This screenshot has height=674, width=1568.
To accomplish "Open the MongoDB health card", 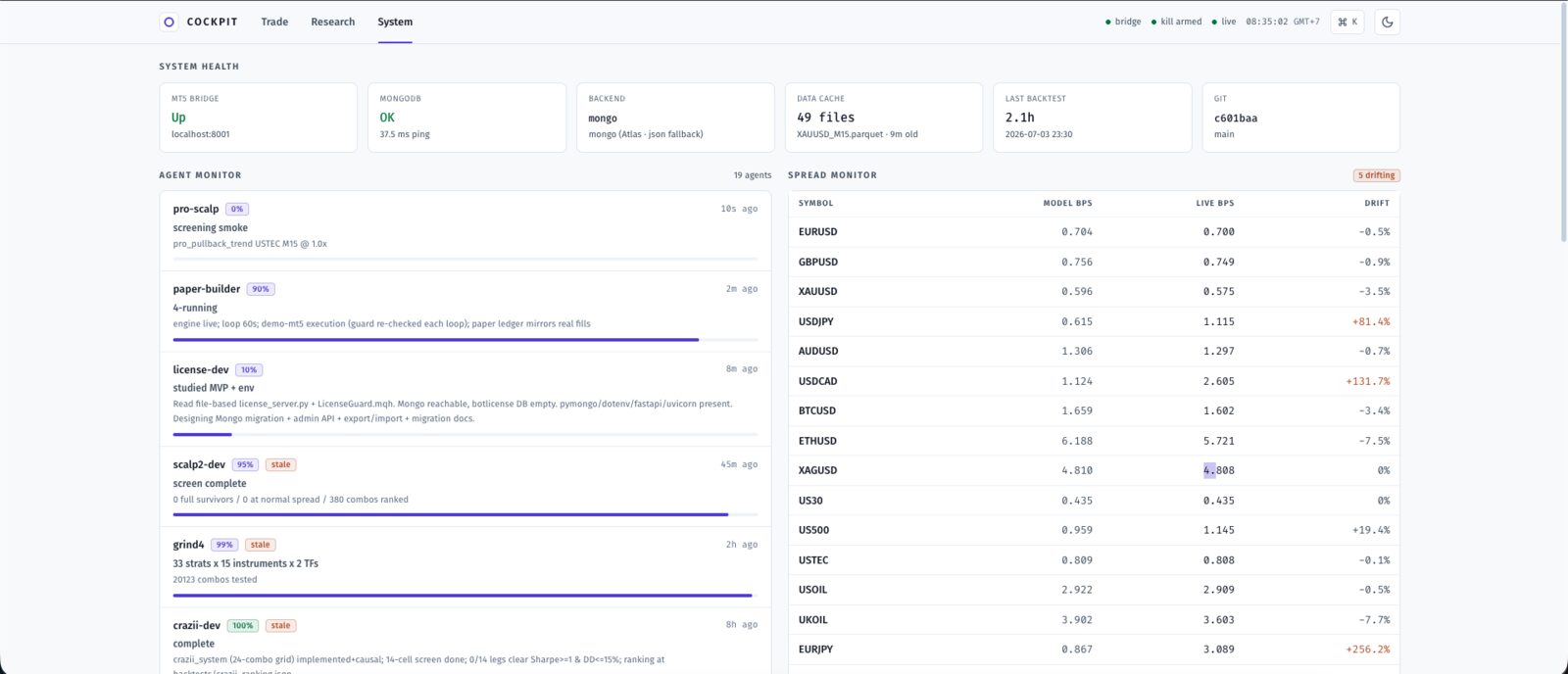I will [466, 118].
